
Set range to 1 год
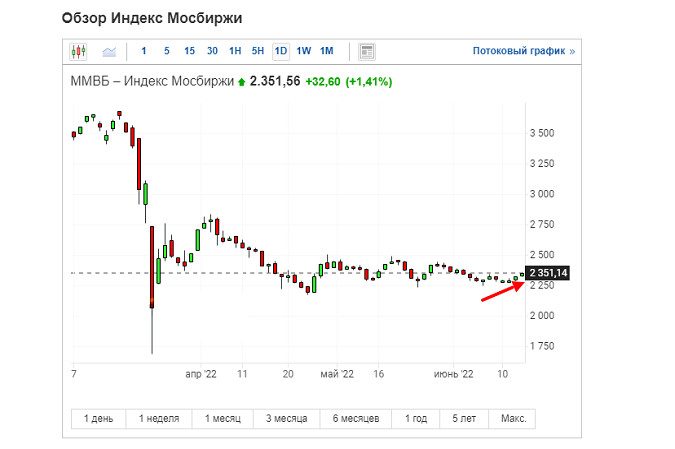[416, 418]
